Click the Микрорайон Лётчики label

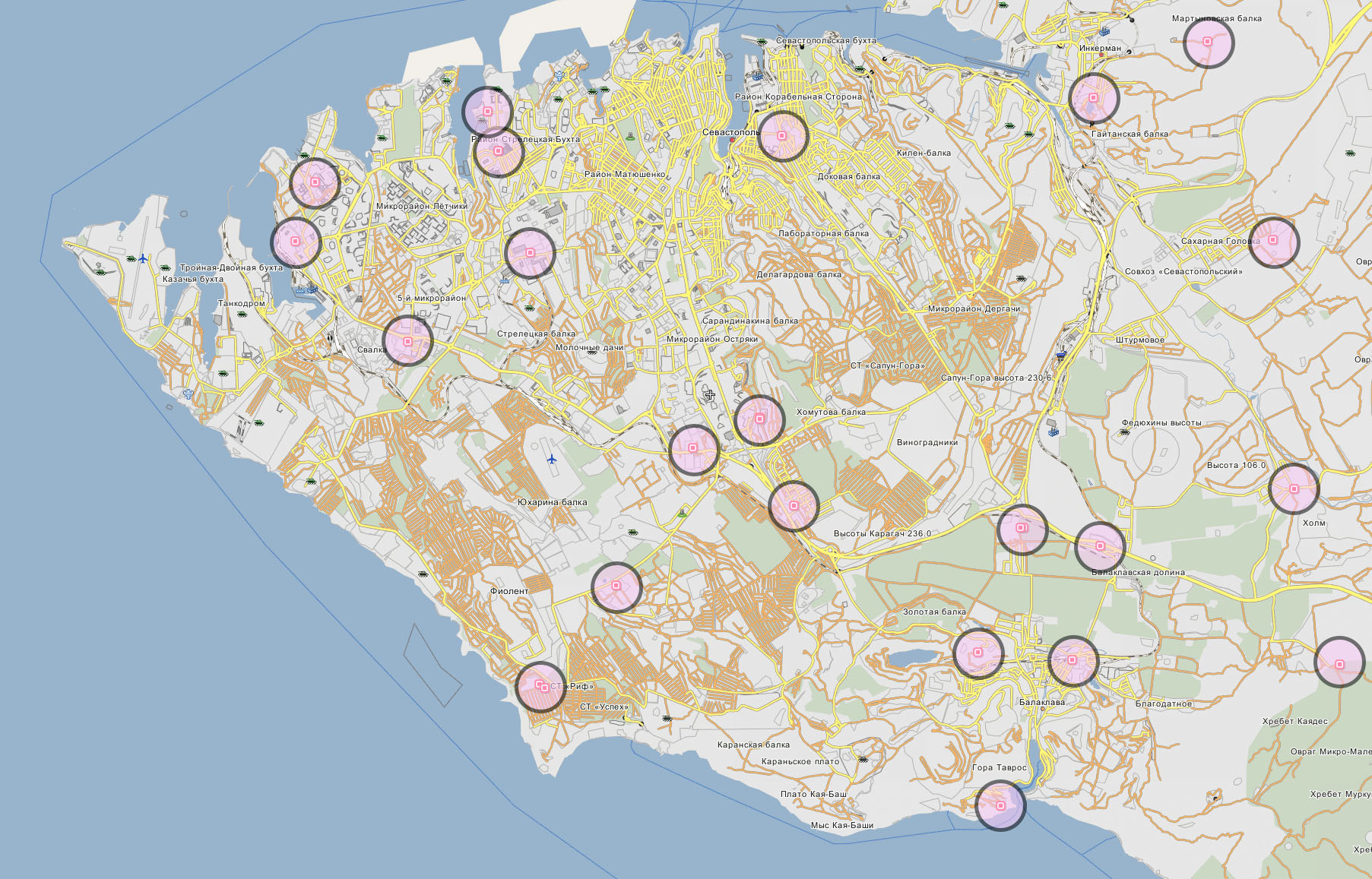coord(422,206)
